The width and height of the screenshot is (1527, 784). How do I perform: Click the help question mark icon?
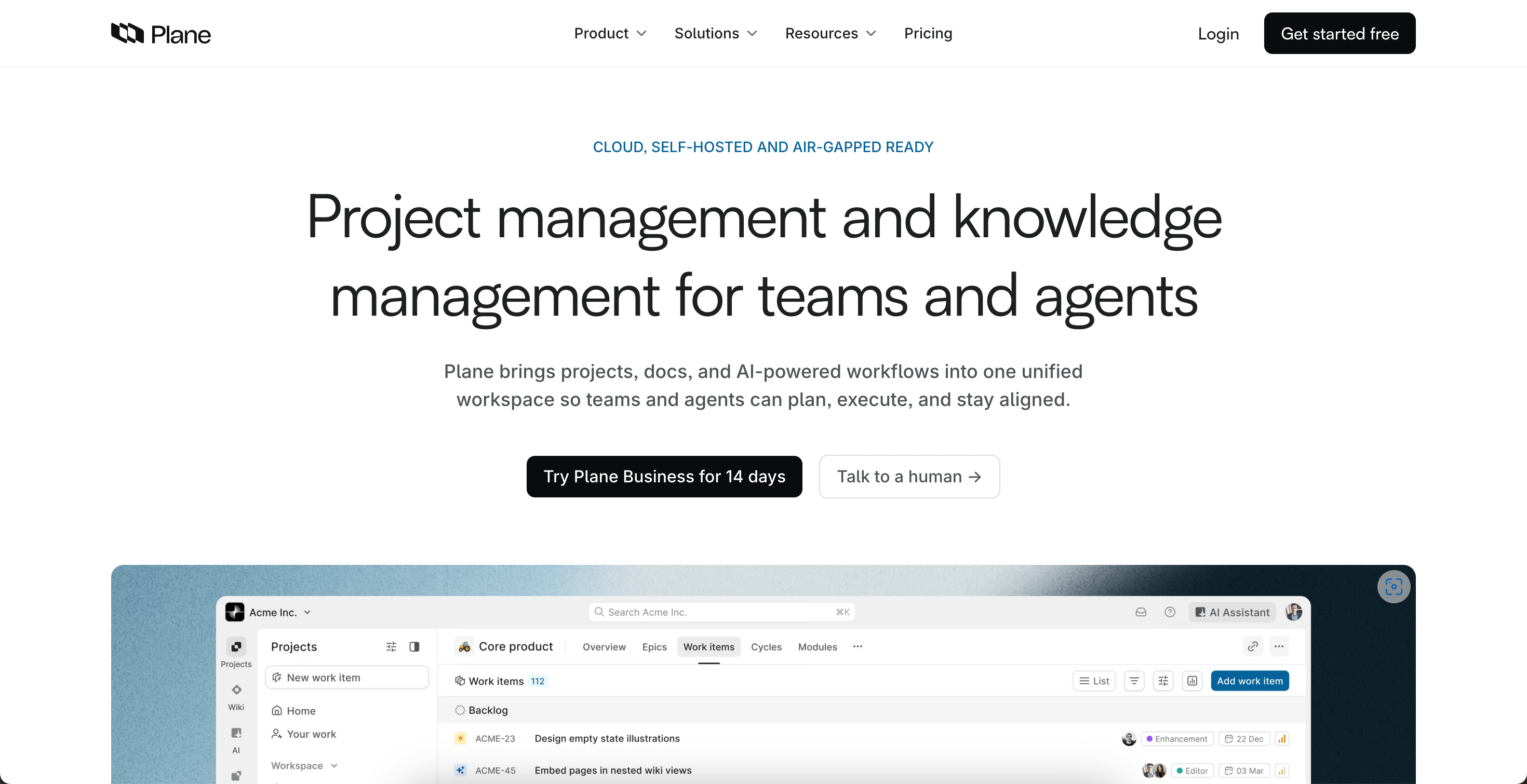pyautogui.click(x=1170, y=612)
